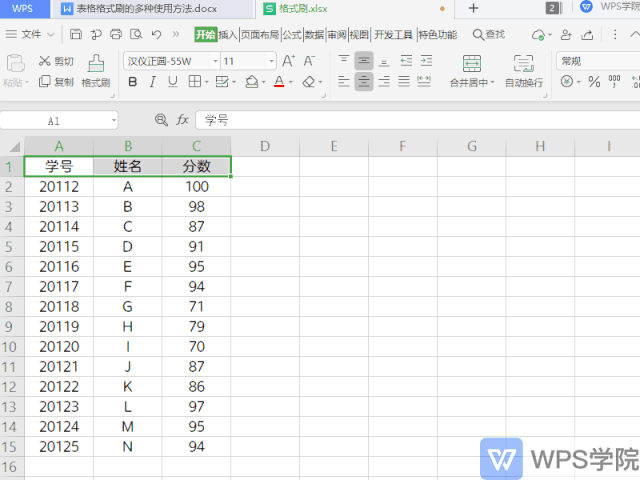This screenshot has width=640, height=480.
Task: Toggle bottom vertical alignment
Action: pyautogui.click(x=384, y=61)
